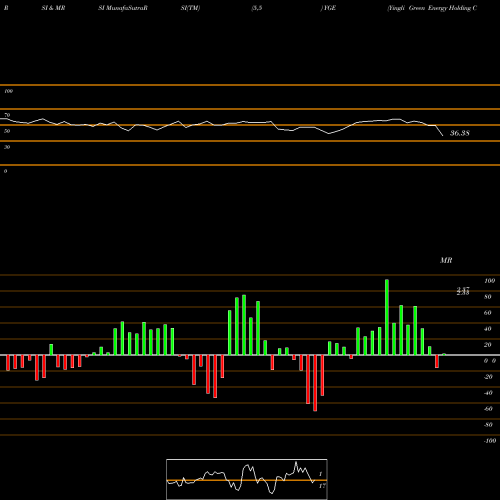Click the -80 label on MR right axis

(x=488, y=425)
